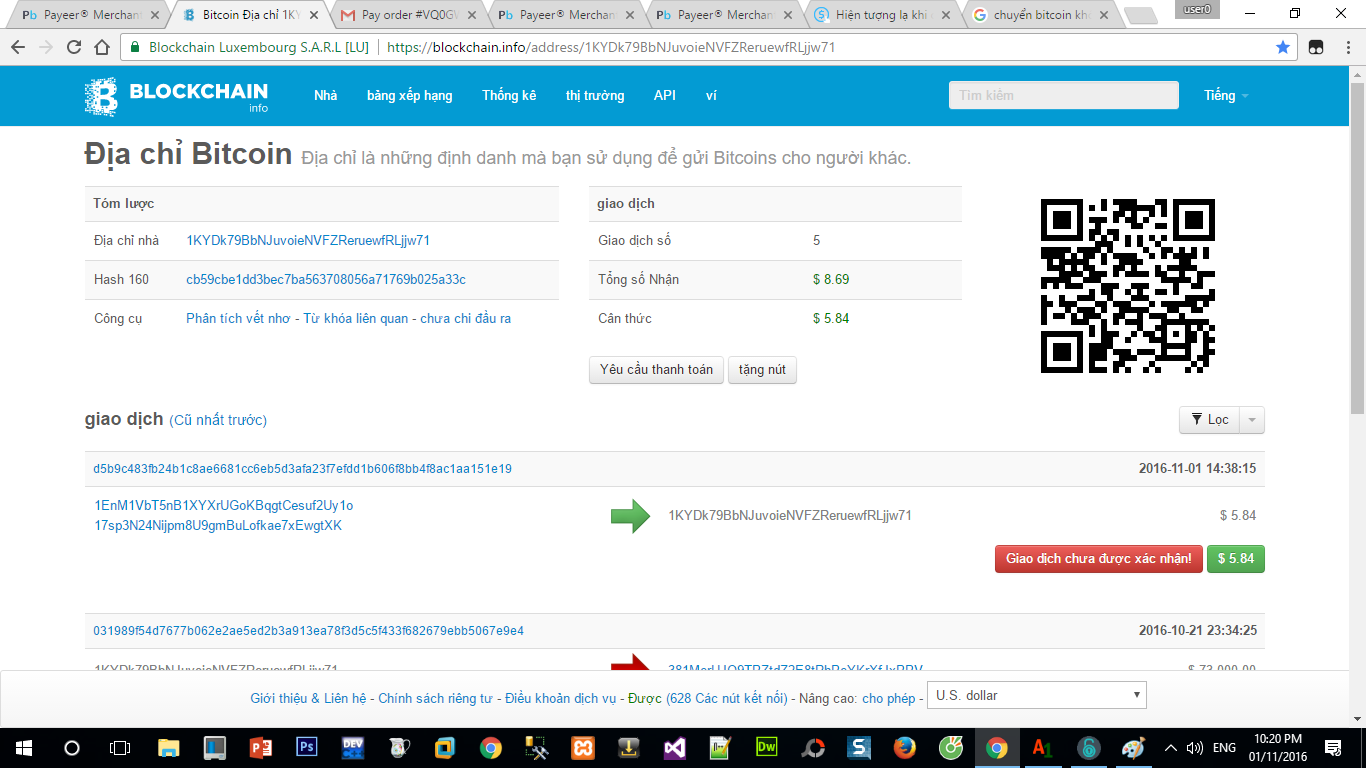Open the Phân tích vết nhơ link
This screenshot has width=1366, height=768.
coord(238,318)
